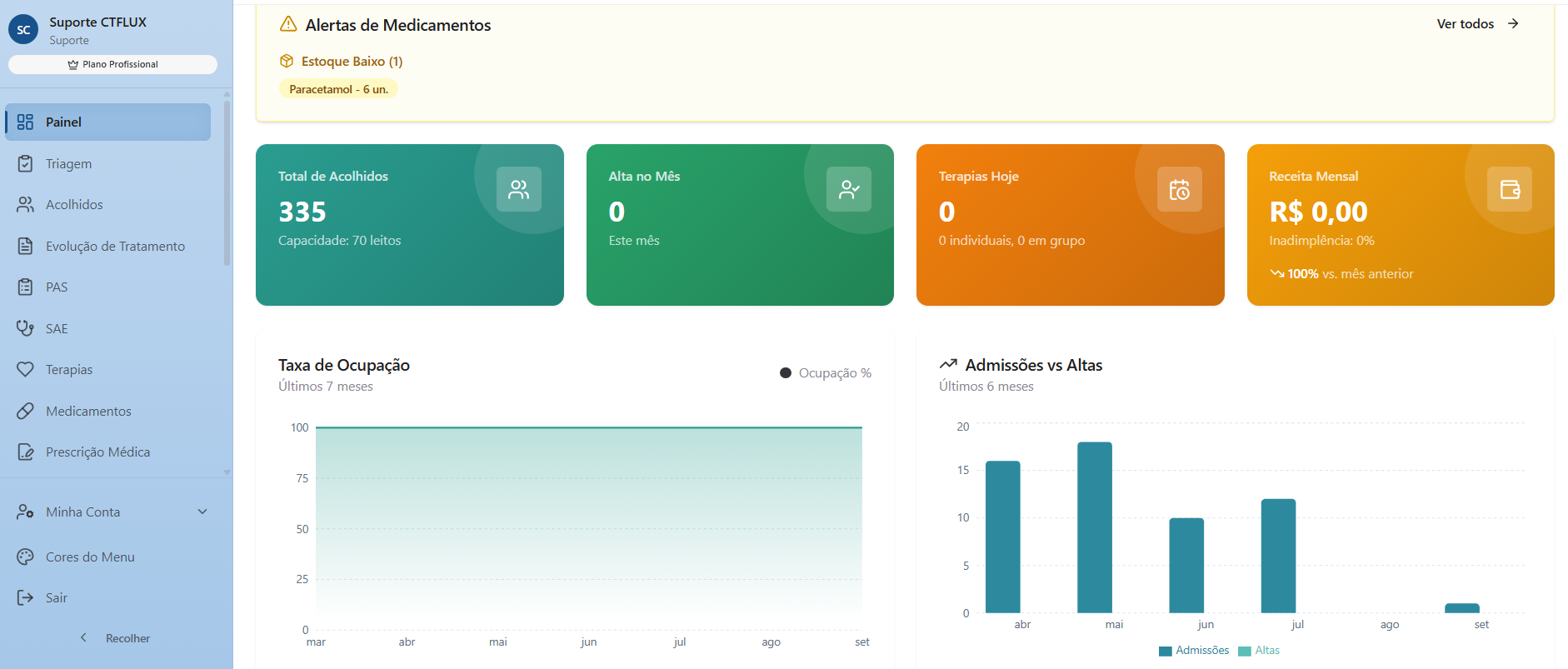This screenshot has width=1568, height=669.
Task: Click the Medicamentos pill icon
Action: pos(25,411)
